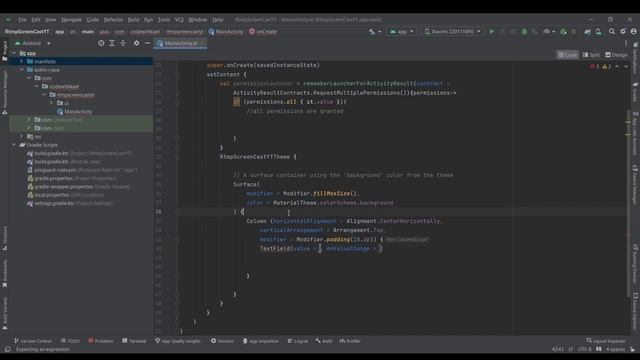The width and height of the screenshot is (640, 360).
Task: Click the Make Project hammer icon
Action: (x=372, y=31)
